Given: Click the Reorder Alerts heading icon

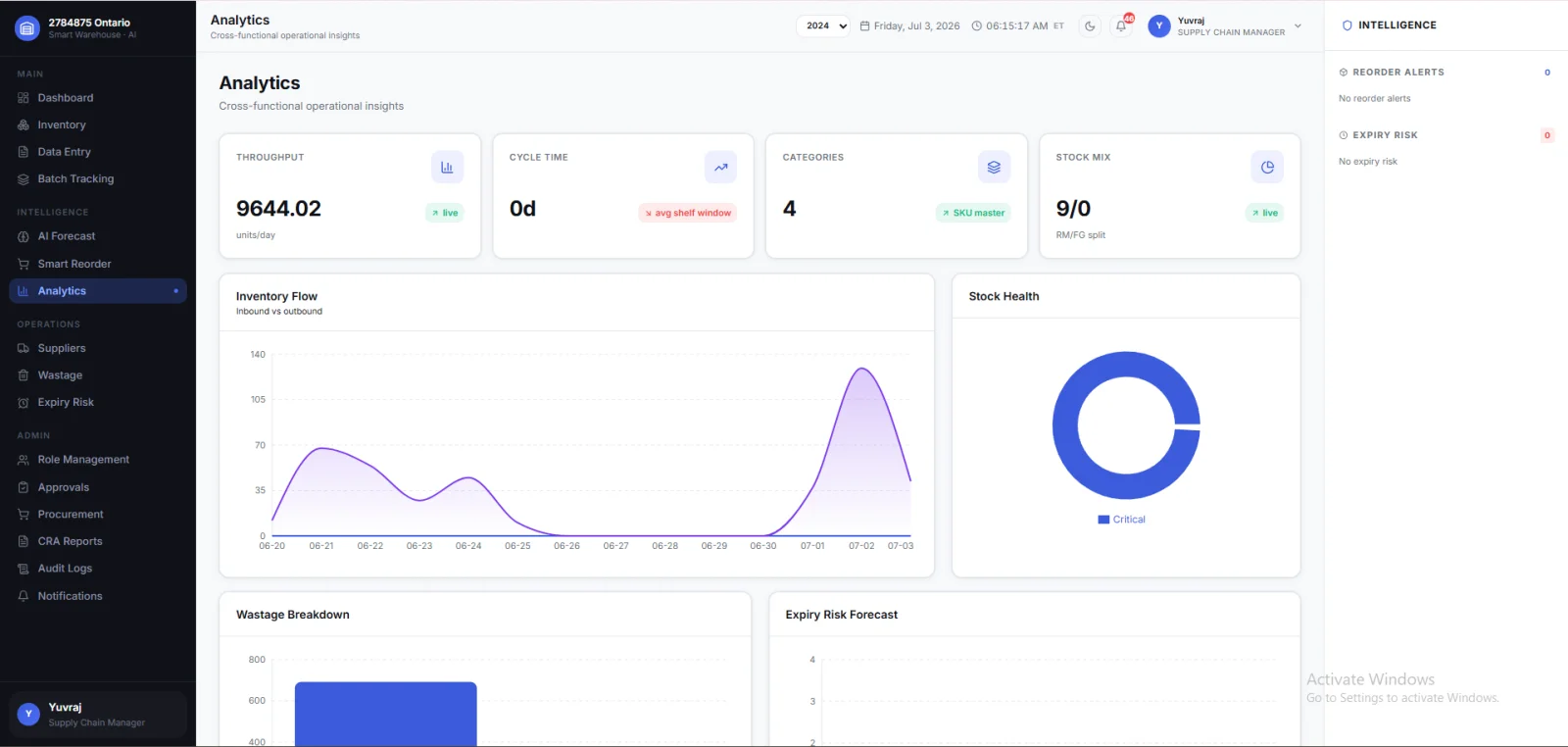Looking at the screenshot, I should (1344, 73).
